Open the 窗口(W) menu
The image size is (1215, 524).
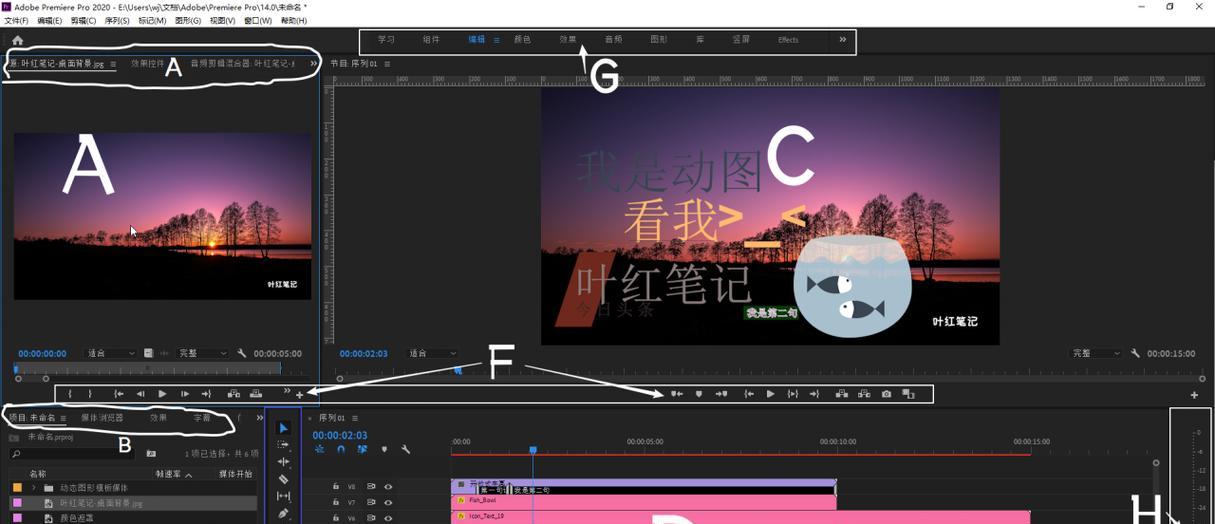coord(258,20)
